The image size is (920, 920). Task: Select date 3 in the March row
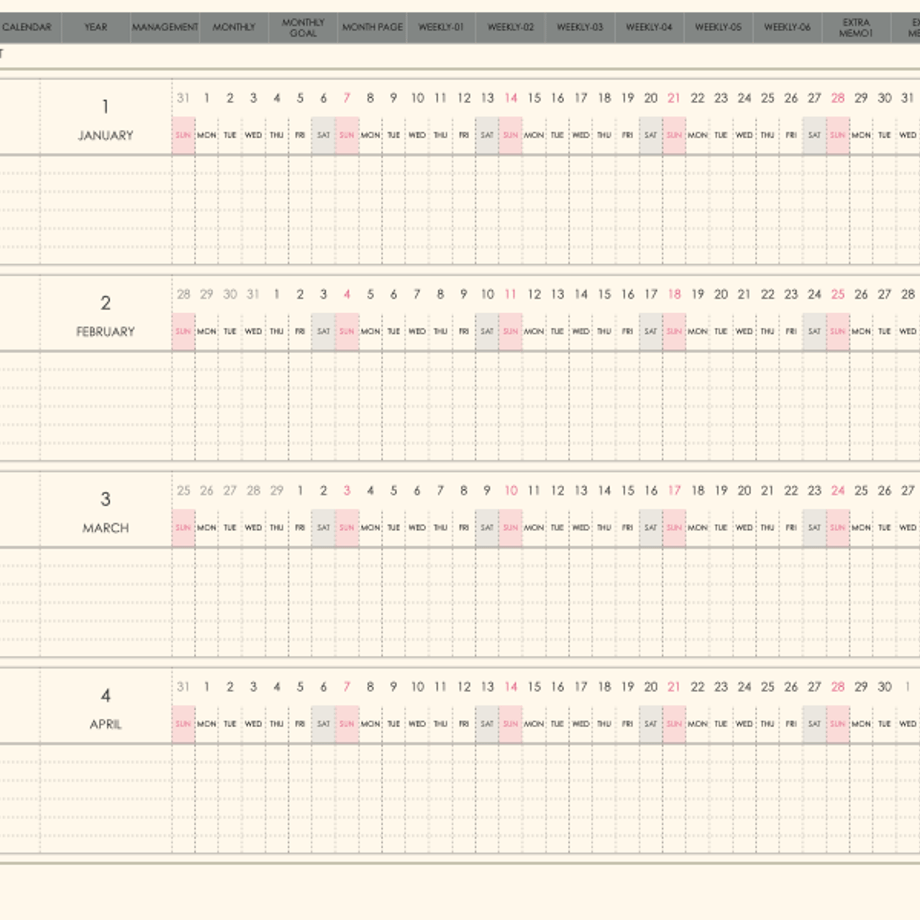[x=347, y=491]
